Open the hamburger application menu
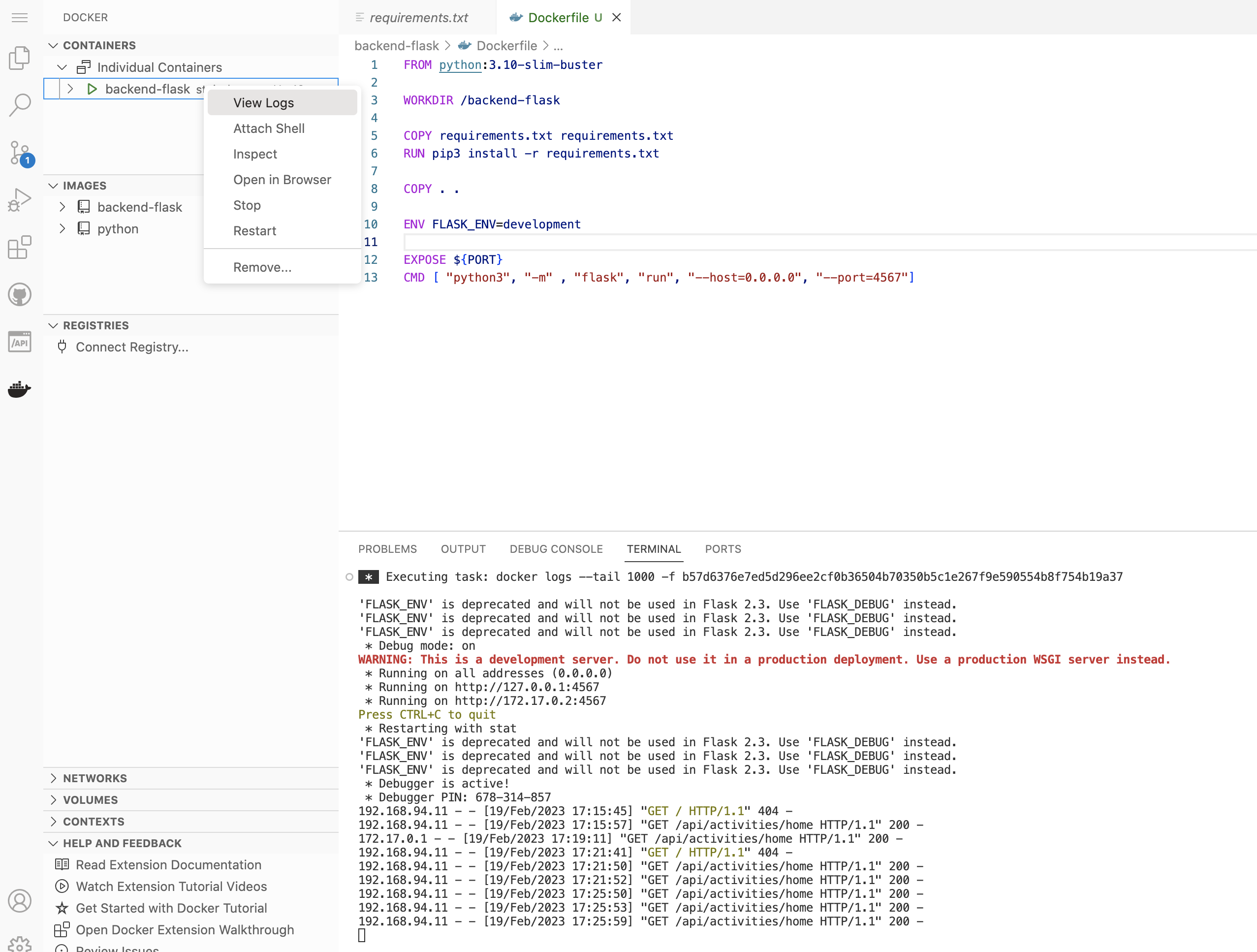Screen dimensions: 1257x952 (20, 18)
